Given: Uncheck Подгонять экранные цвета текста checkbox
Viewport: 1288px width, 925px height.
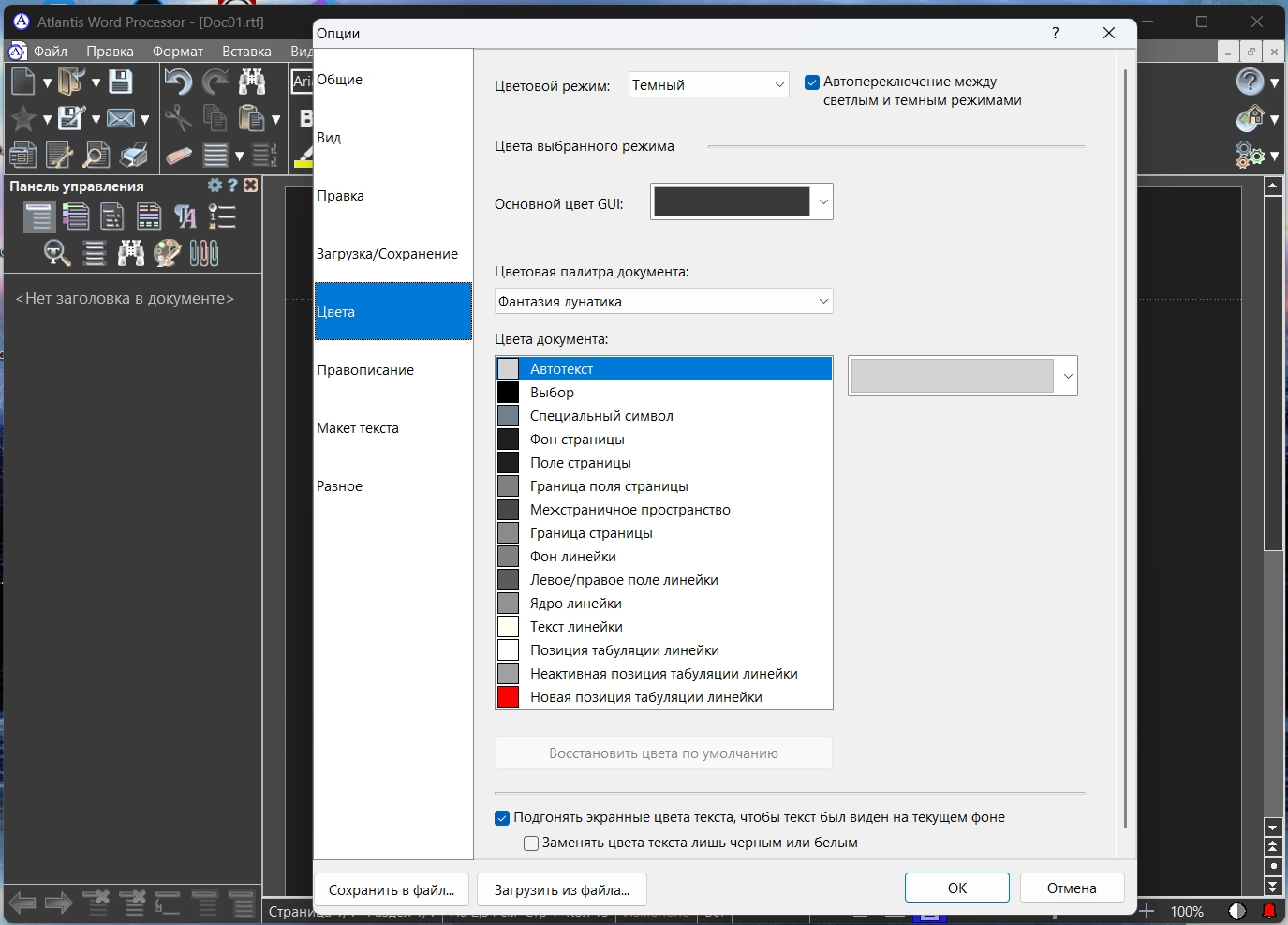Looking at the screenshot, I should pos(502,818).
